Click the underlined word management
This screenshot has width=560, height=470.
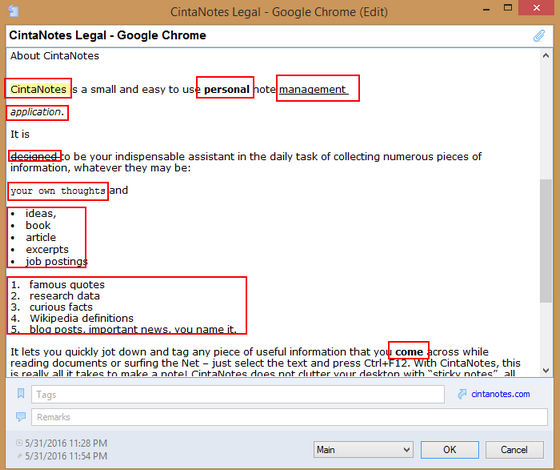(x=312, y=89)
